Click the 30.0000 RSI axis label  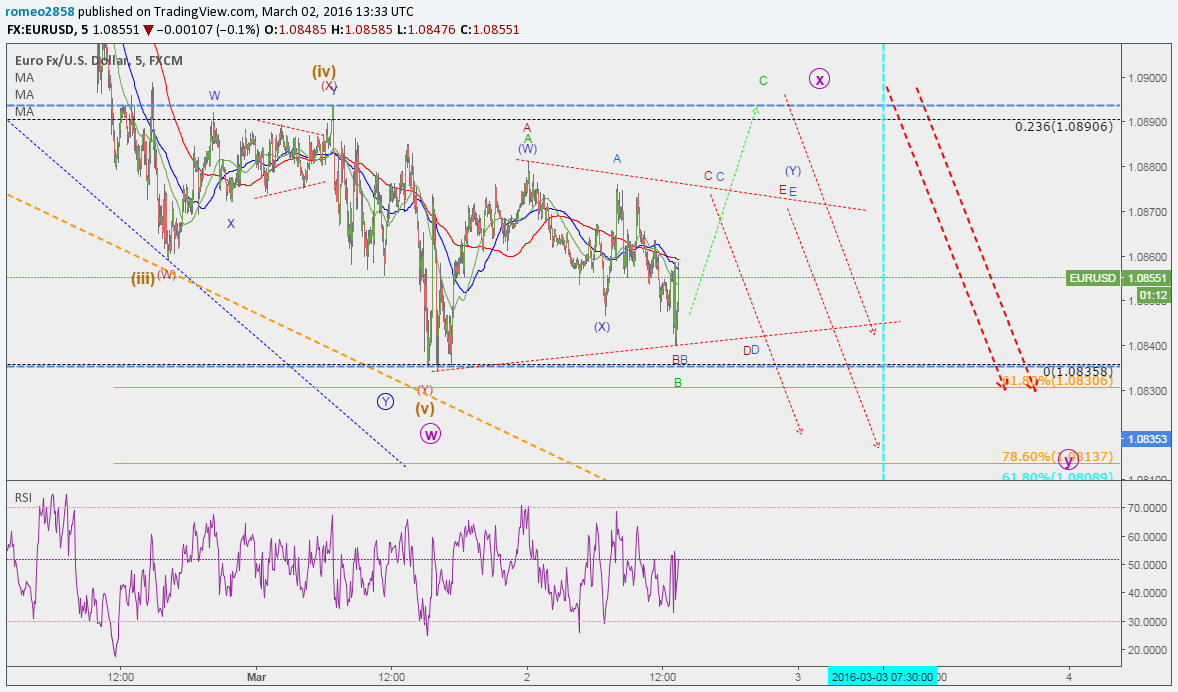[1147, 622]
